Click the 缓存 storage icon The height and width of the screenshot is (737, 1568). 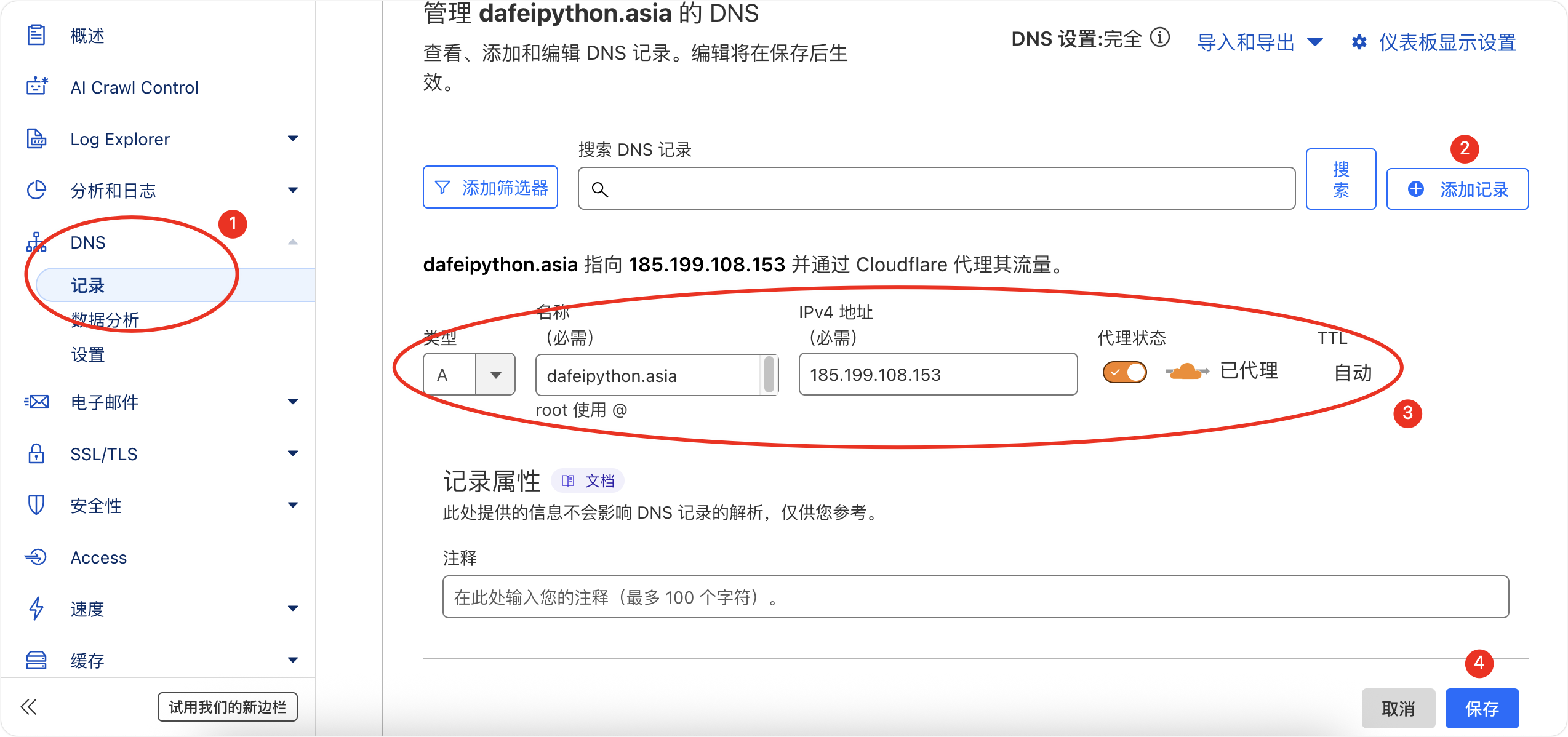(x=36, y=660)
